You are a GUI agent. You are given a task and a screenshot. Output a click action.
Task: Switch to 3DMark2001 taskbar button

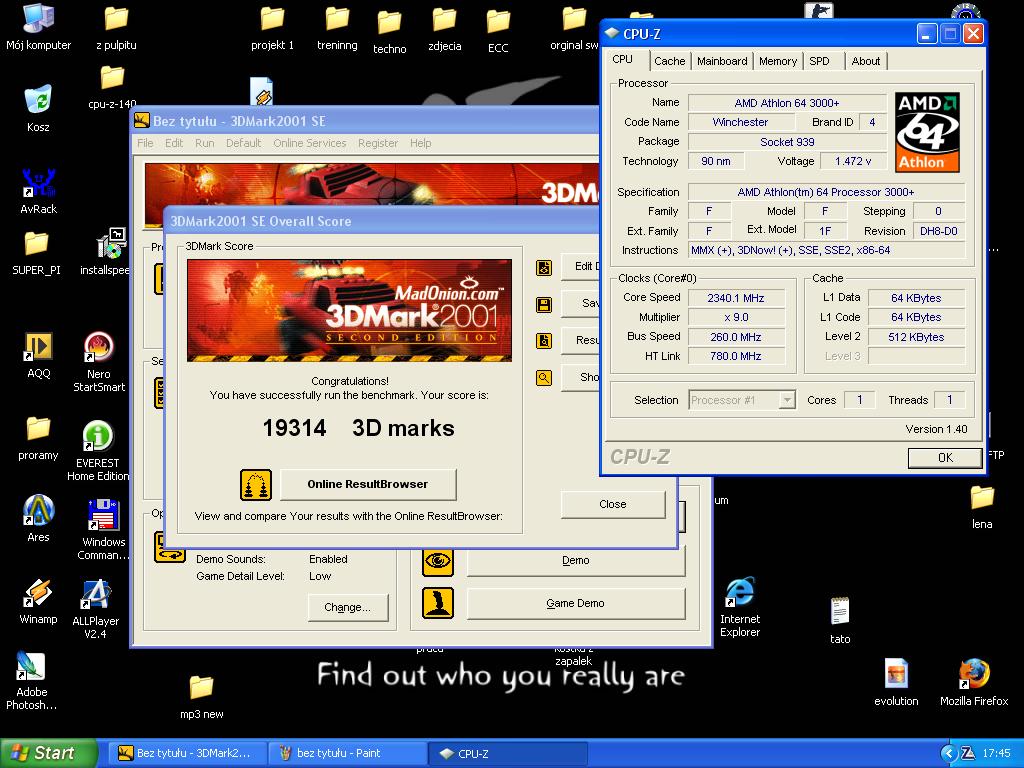pos(187,753)
